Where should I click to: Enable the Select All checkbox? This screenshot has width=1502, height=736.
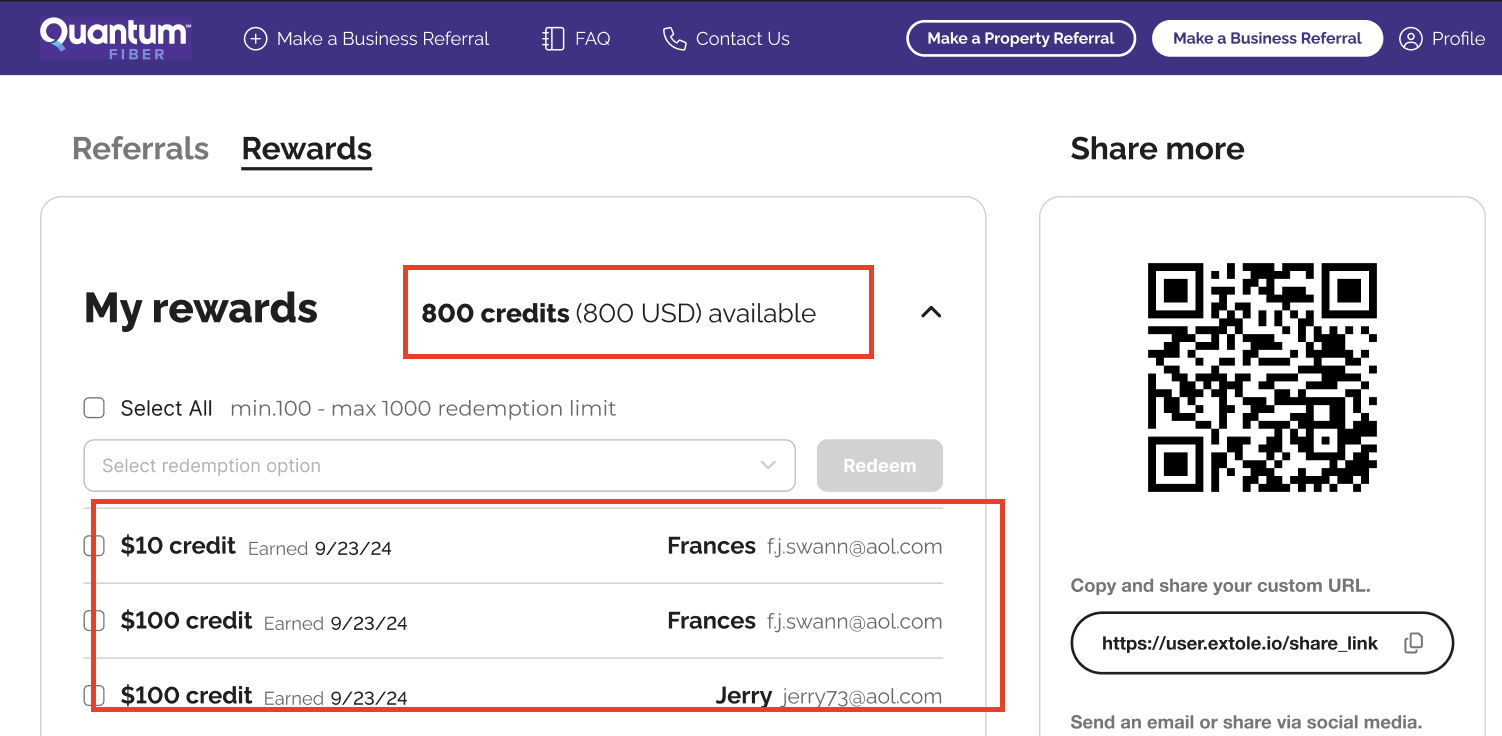[x=93, y=407]
